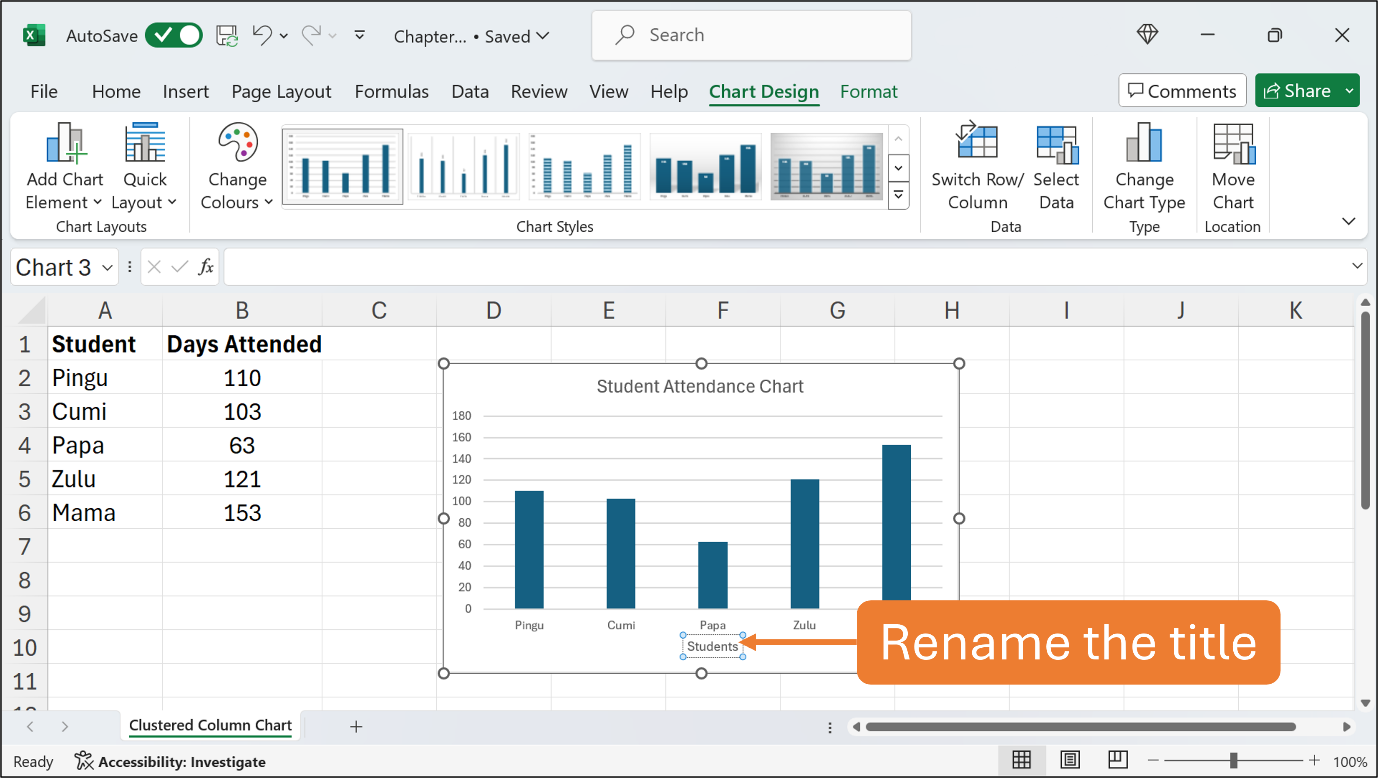This screenshot has width=1378, height=778.
Task: Click zoom out minus button
Action: tap(1152, 761)
